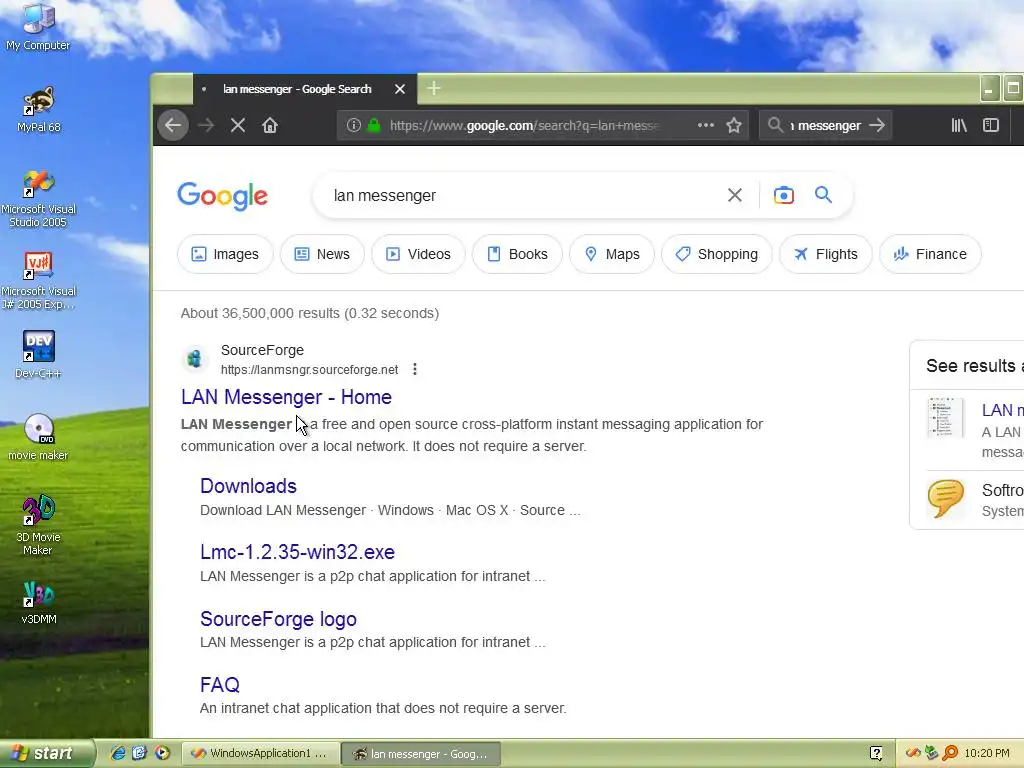Open Softros speech bubble thumbnail in side panel
The height and width of the screenshot is (768, 1024).
click(946, 498)
